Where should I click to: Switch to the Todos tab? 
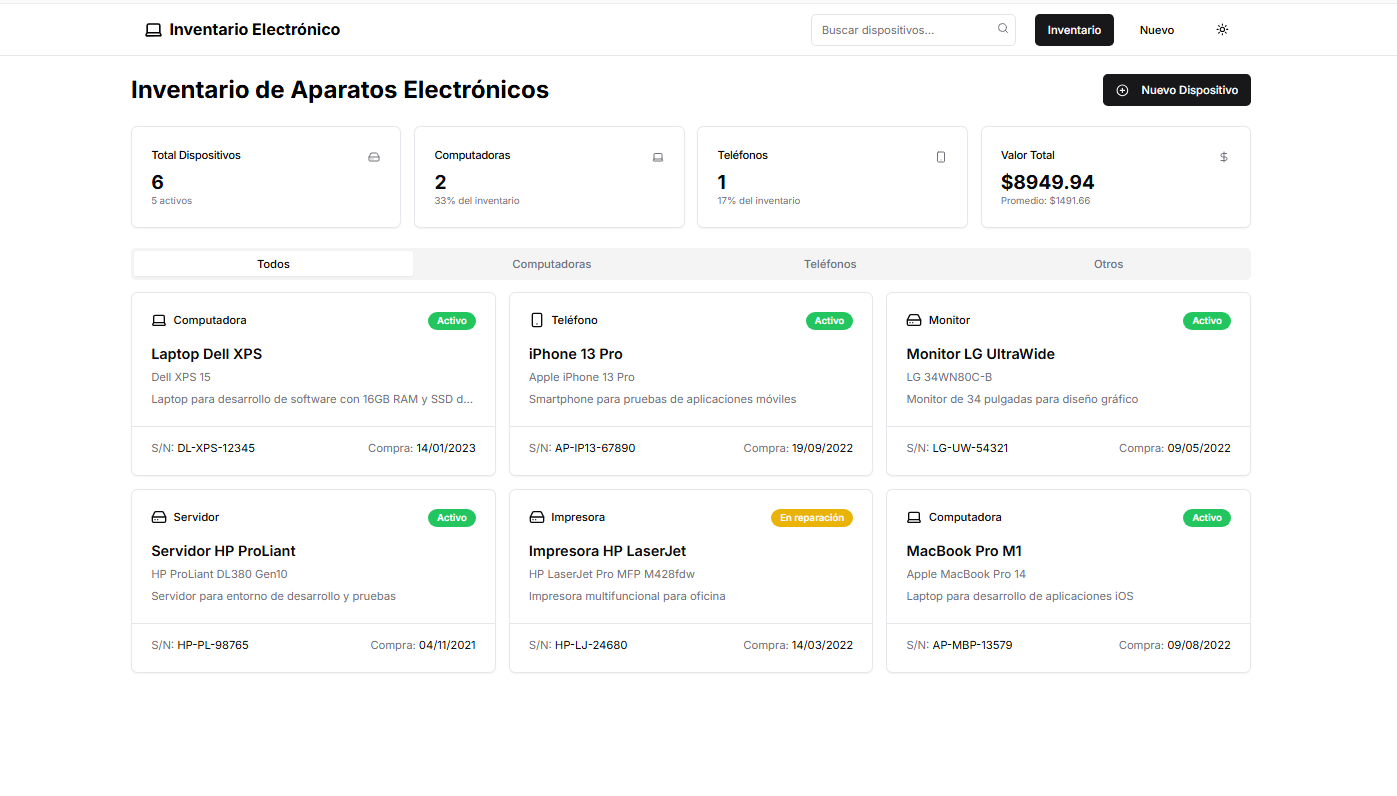tap(273, 264)
